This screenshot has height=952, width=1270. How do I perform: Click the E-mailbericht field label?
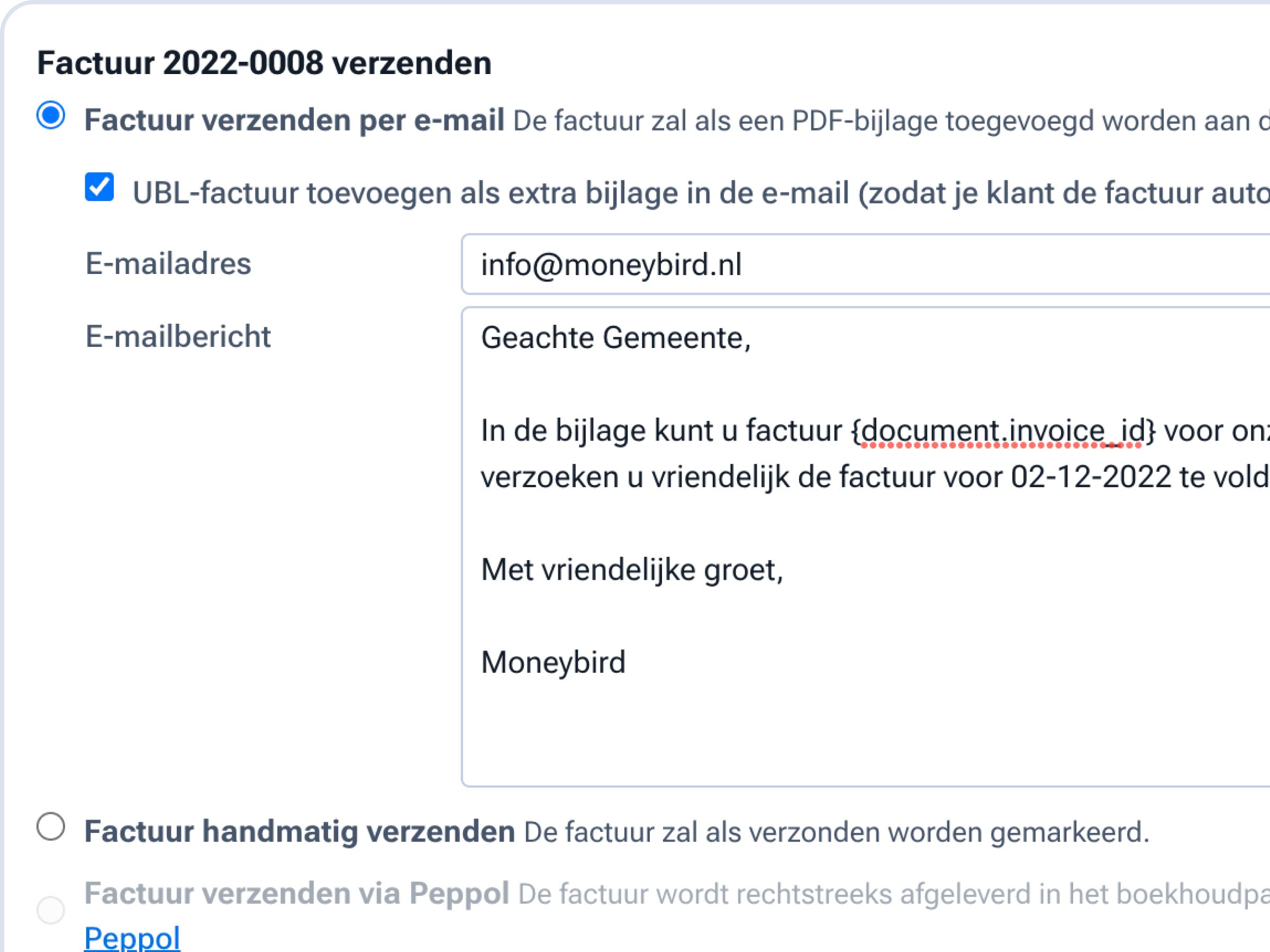pyautogui.click(x=178, y=336)
